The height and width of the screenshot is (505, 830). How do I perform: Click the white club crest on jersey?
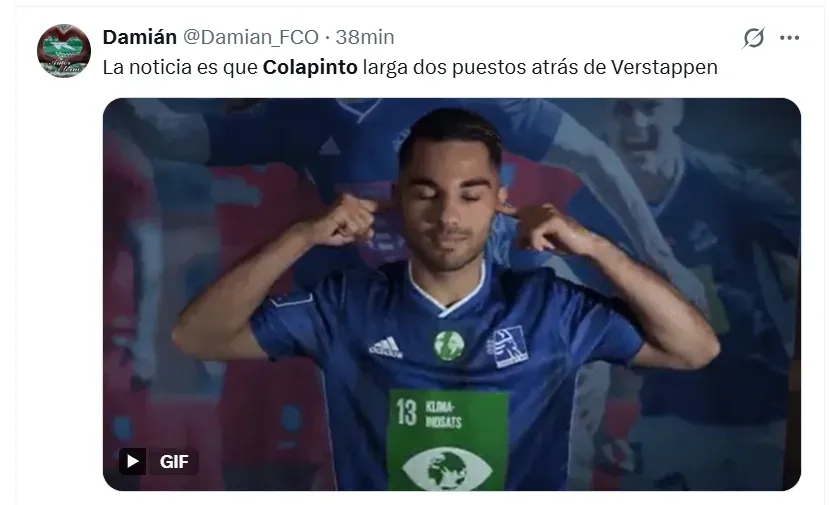pyautogui.click(x=507, y=347)
